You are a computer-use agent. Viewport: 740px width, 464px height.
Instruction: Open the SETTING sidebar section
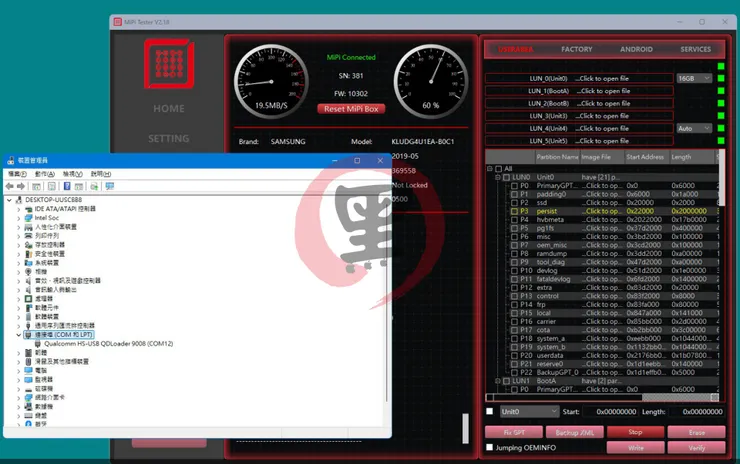coord(168,138)
